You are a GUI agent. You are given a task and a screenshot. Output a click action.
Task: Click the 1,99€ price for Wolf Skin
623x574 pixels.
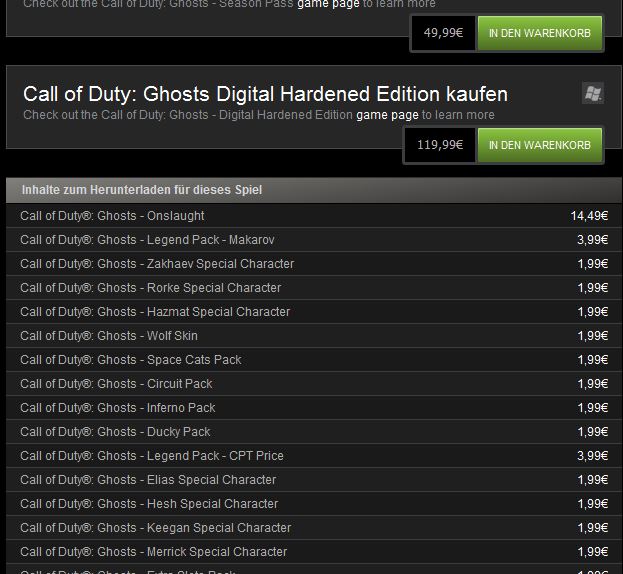tap(592, 336)
